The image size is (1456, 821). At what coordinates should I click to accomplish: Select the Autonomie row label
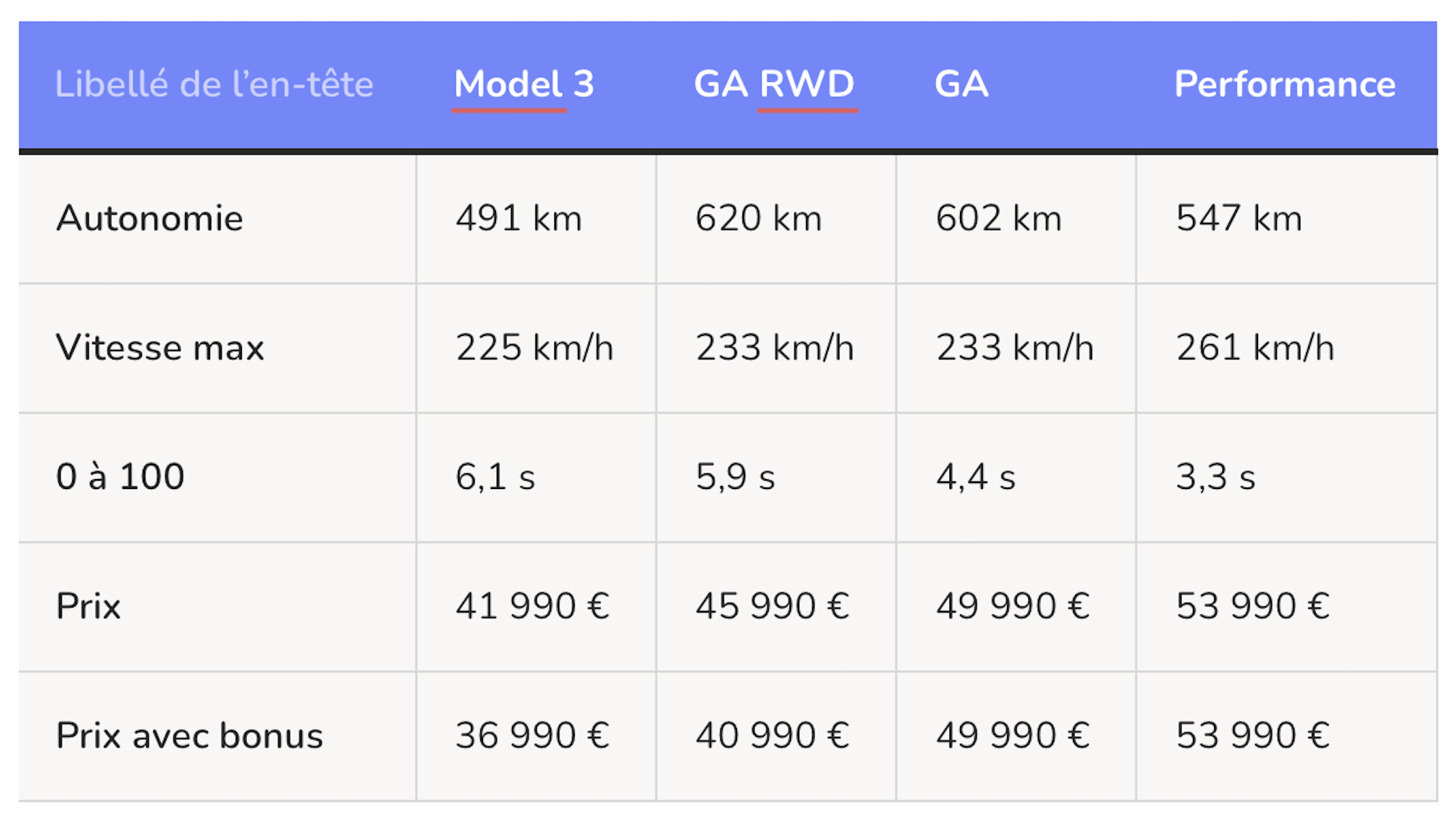pyautogui.click(x=149, y=218)
